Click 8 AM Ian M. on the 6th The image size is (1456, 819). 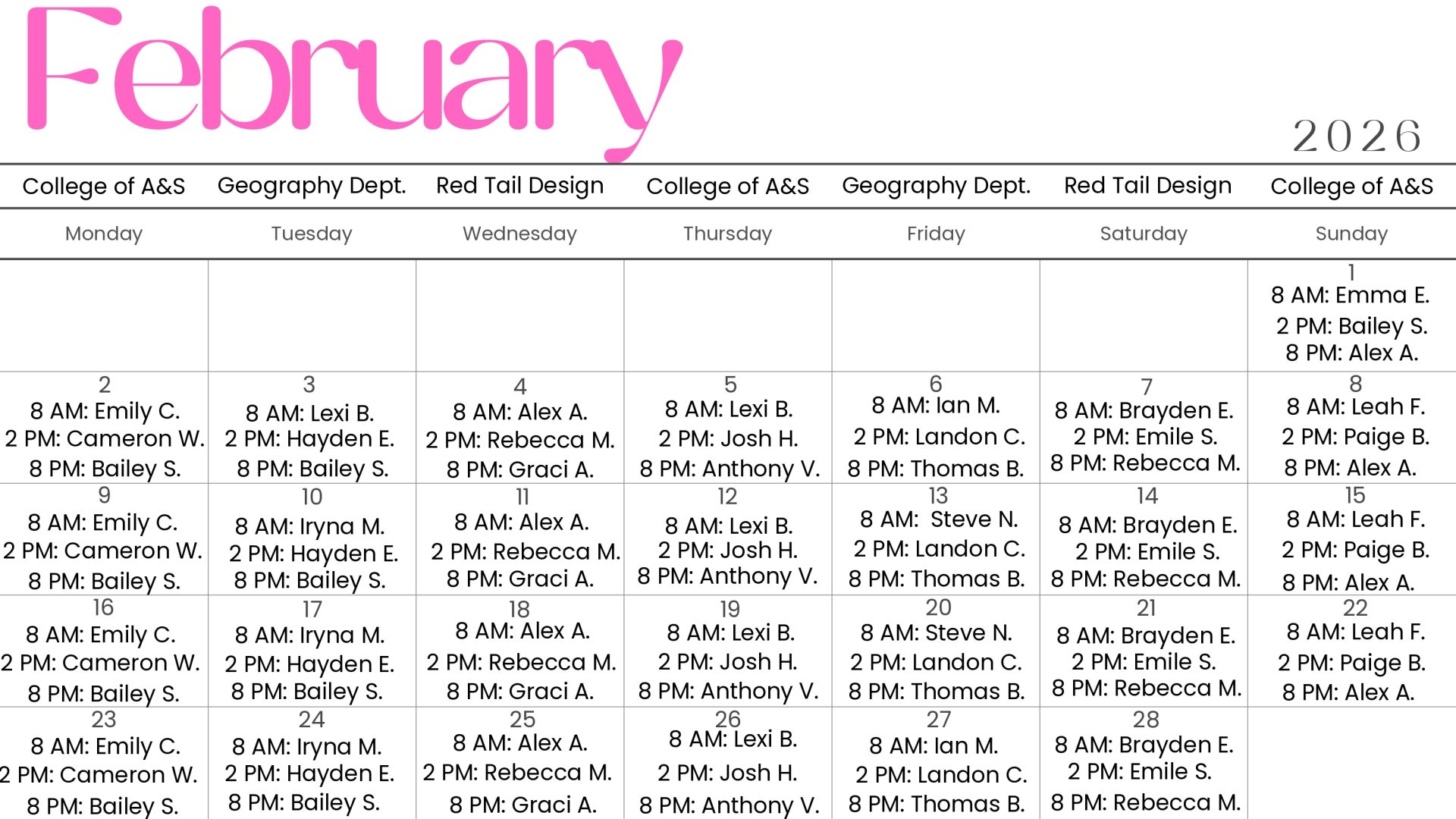(x=935, y=406)
